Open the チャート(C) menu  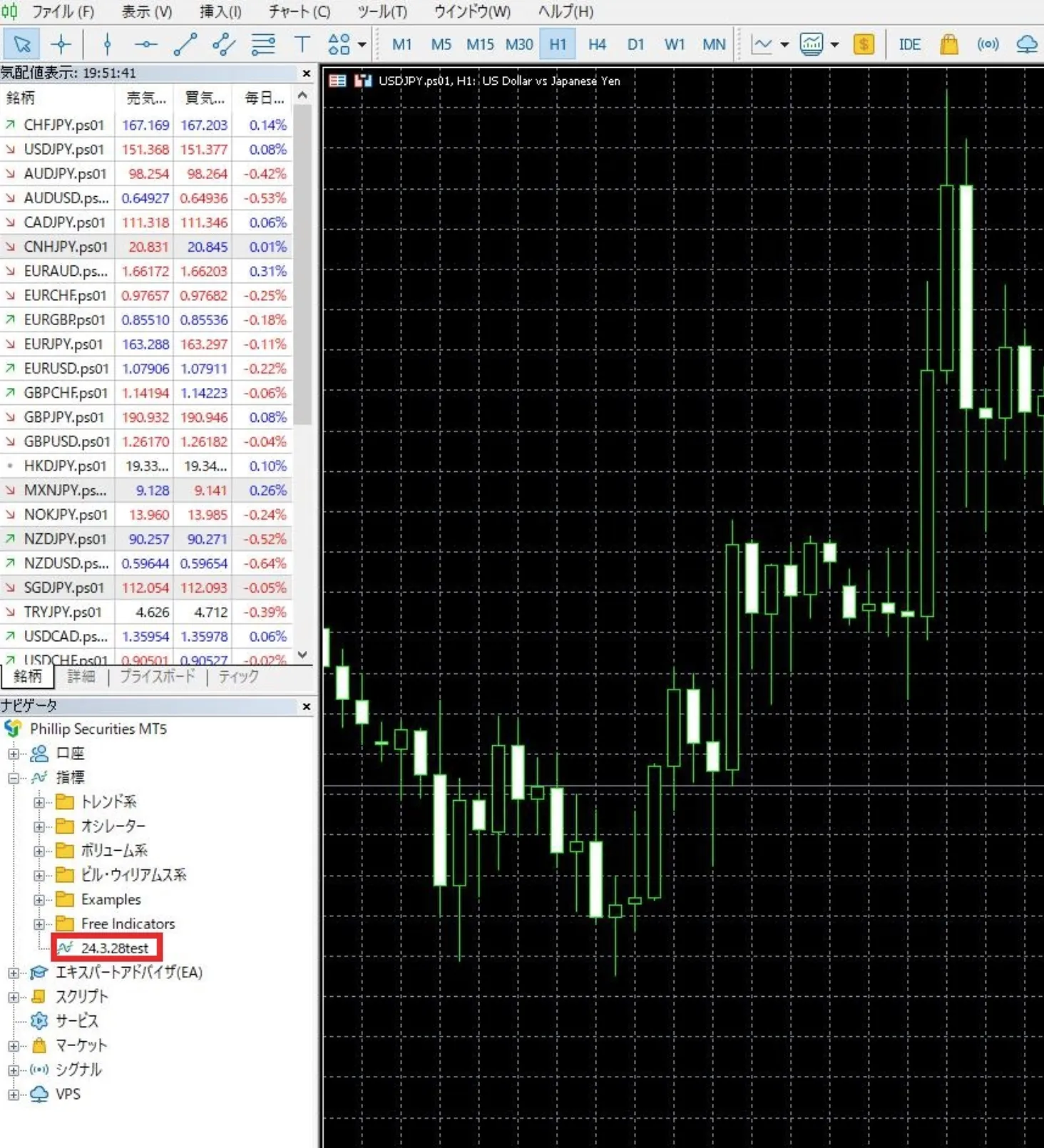point(299,11)
